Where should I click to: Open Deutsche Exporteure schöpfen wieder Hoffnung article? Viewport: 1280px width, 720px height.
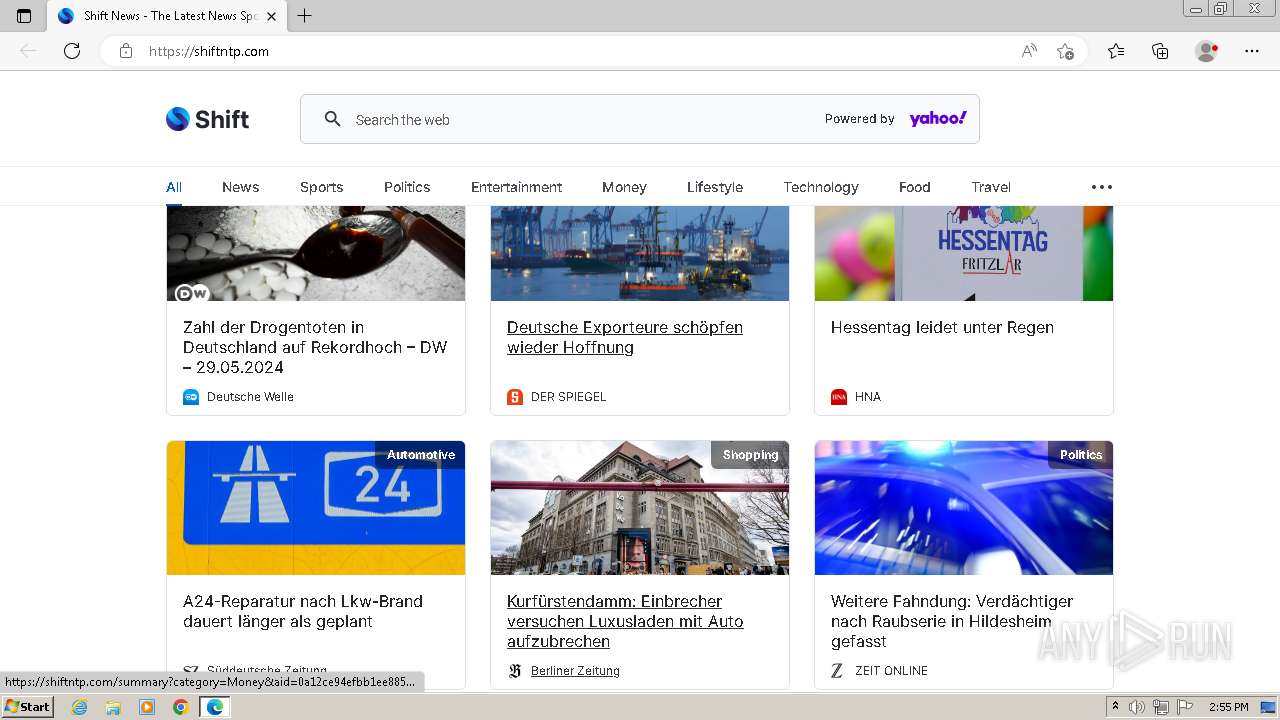click(625, 337)
